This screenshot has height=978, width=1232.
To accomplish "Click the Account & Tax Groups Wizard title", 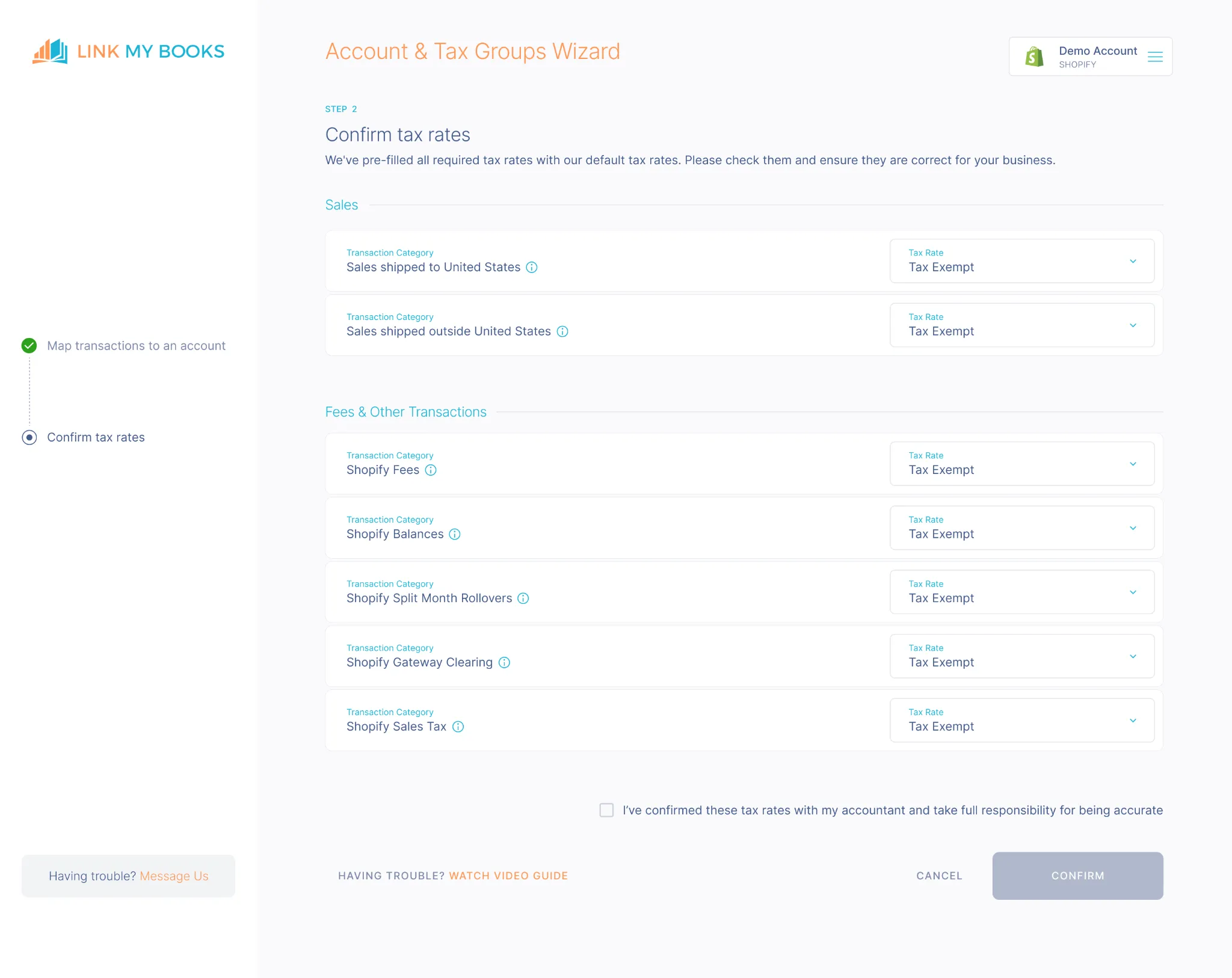I will (472, 52).
